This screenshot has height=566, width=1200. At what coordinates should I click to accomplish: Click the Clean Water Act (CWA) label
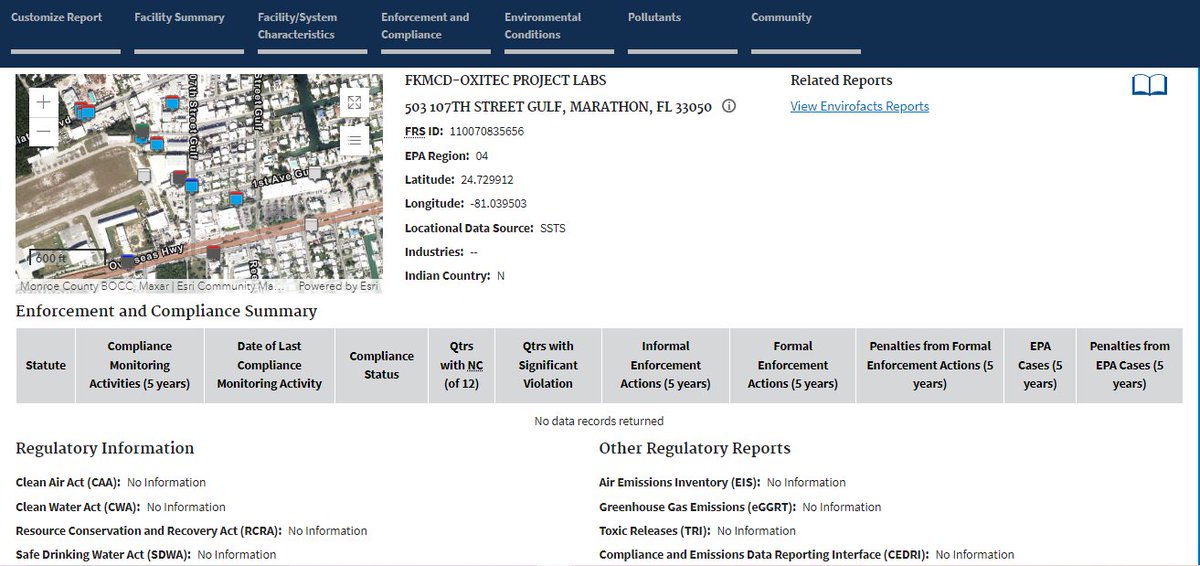point(79,507)
